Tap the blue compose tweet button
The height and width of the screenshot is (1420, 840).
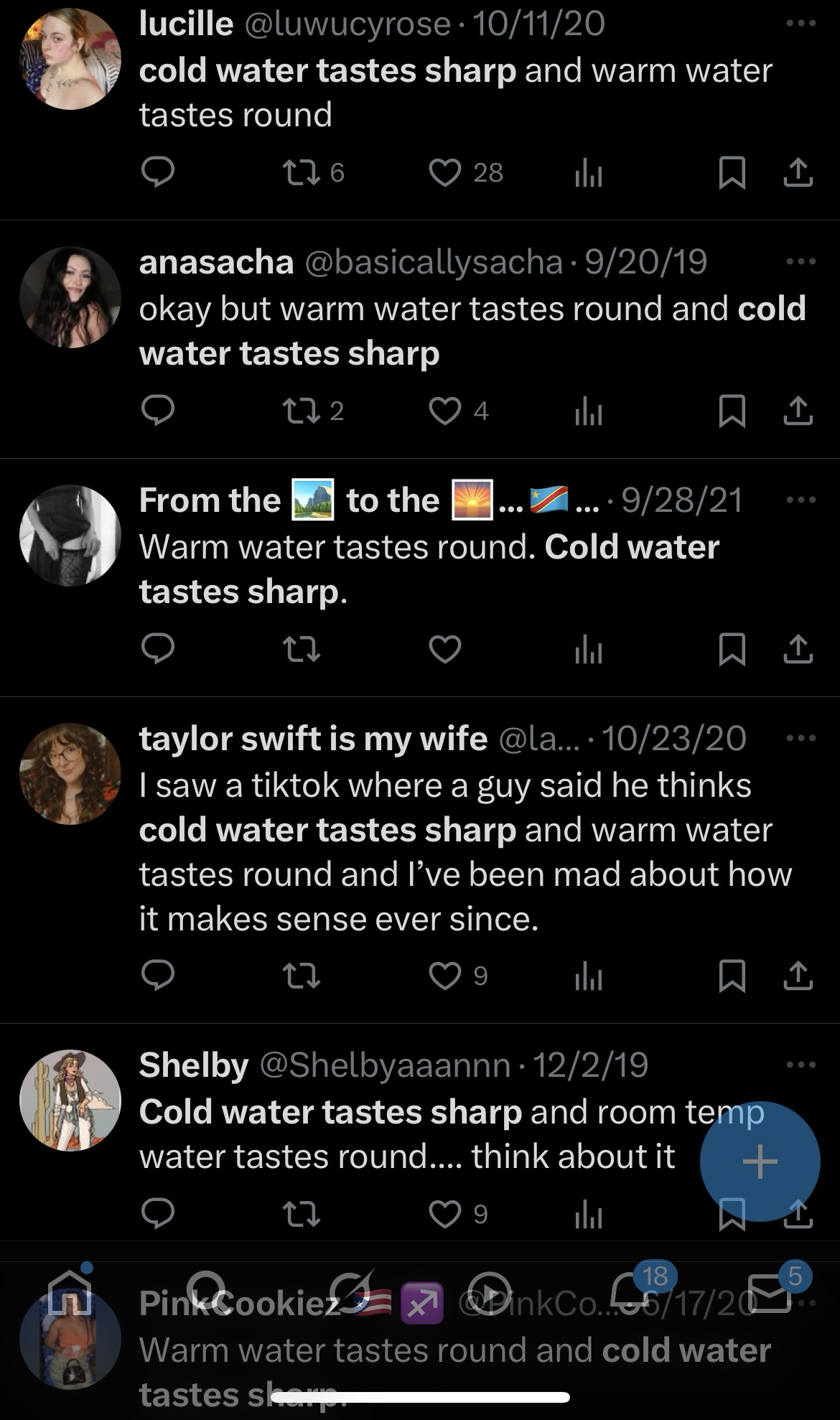coord(760,1161)
